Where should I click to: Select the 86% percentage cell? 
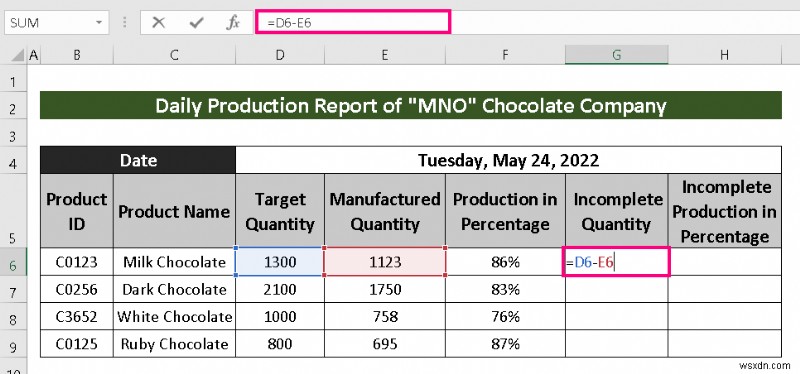pyautogui.click(x=505, y=262)
